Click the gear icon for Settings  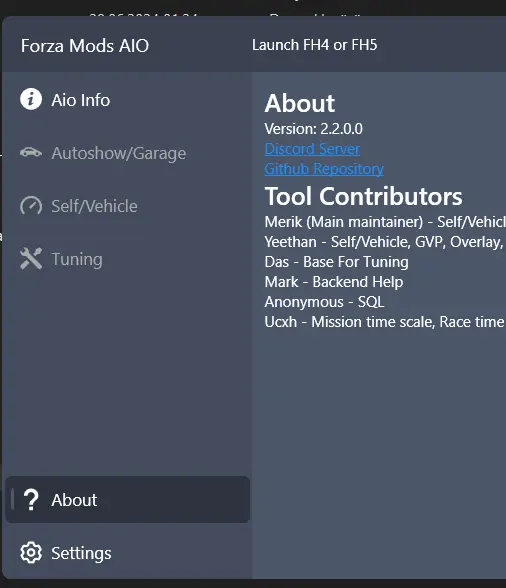(31, 552)
